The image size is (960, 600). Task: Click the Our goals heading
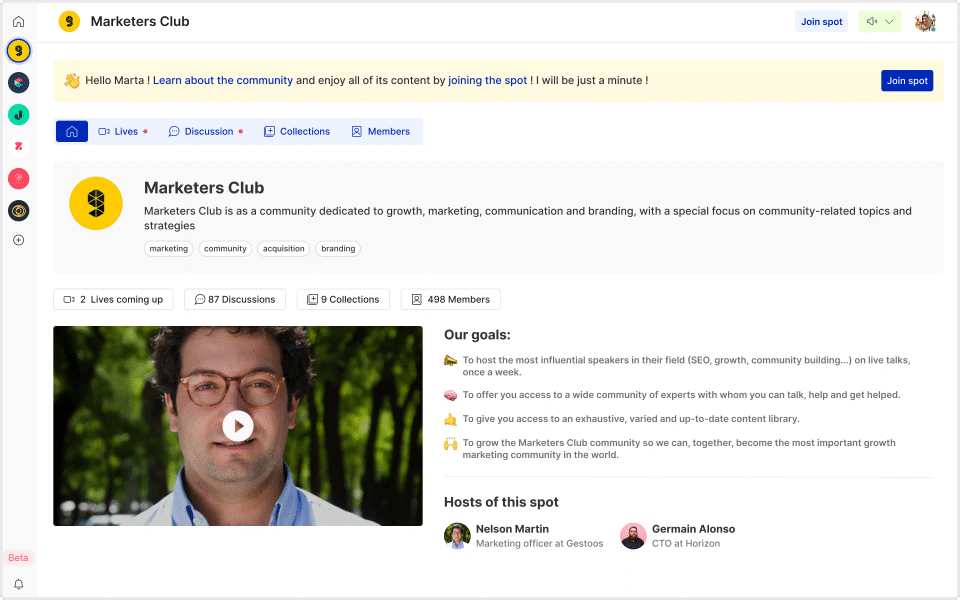point(477,335)
